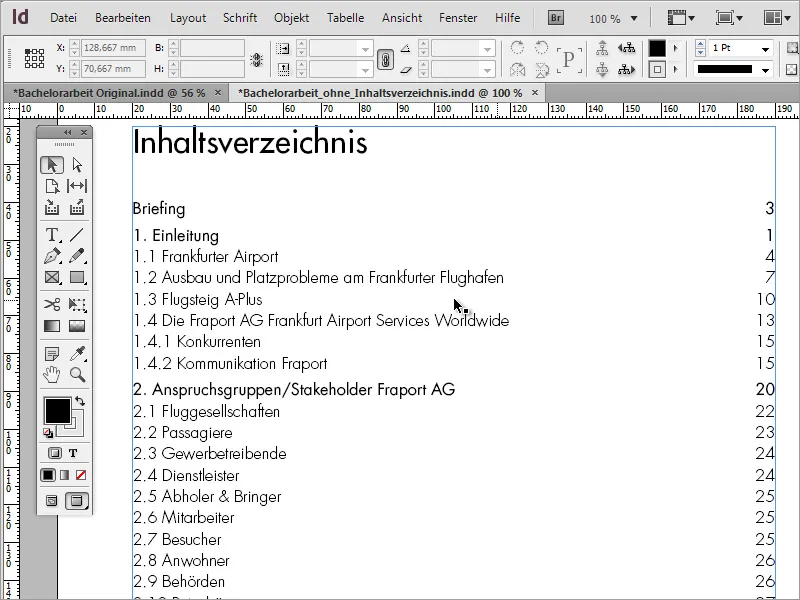The image size is (800, 600).
Task: Open rotation angle dropdown
Action: (x=487, y=49)
